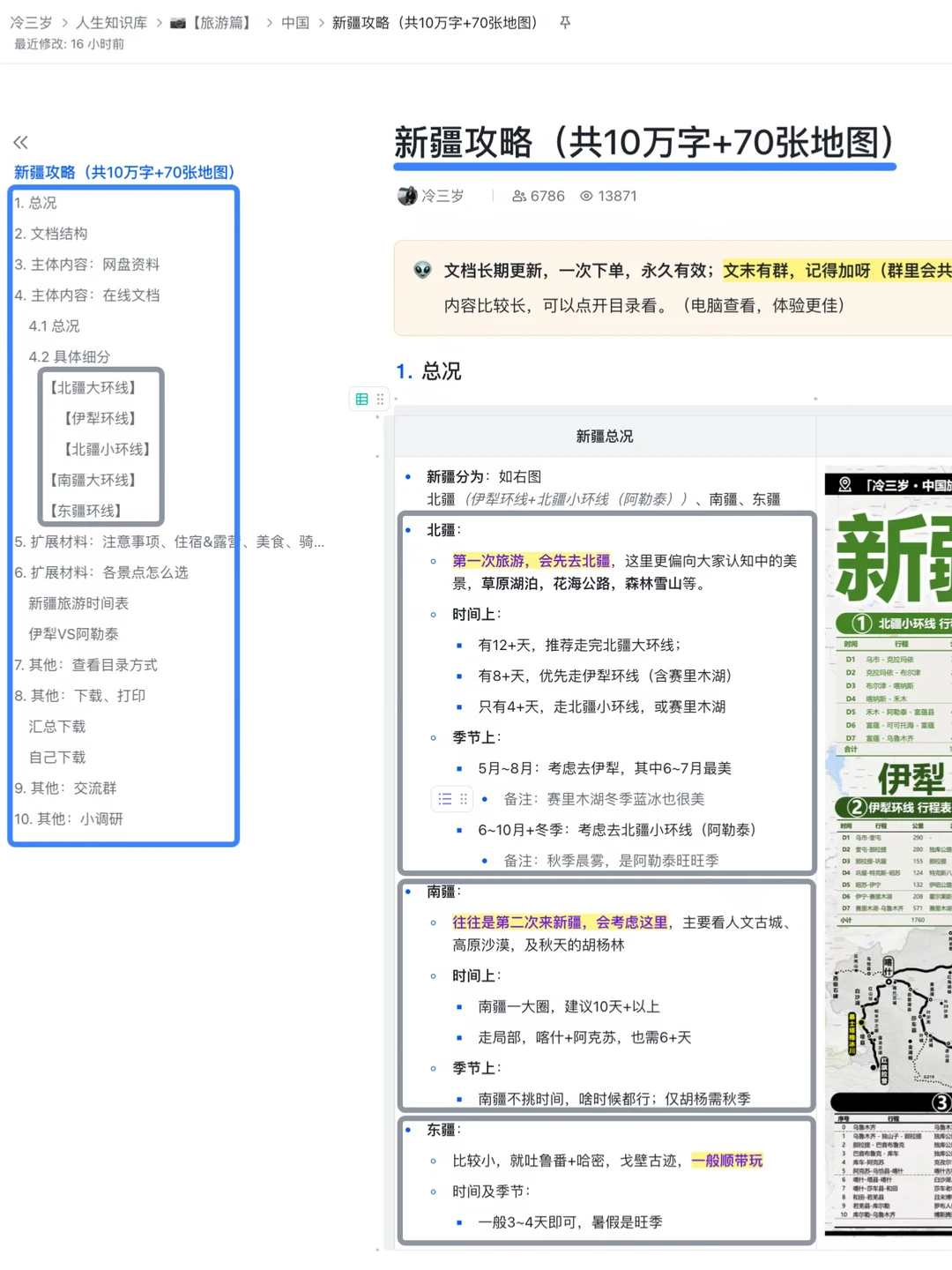Open 【北疆大环线】 in outline

tap(93, 388)
